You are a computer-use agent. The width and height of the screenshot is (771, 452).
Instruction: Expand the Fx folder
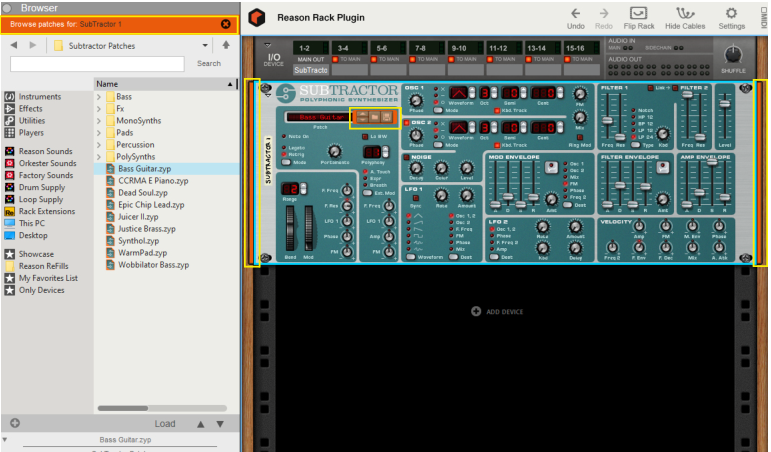click(99, 109)
